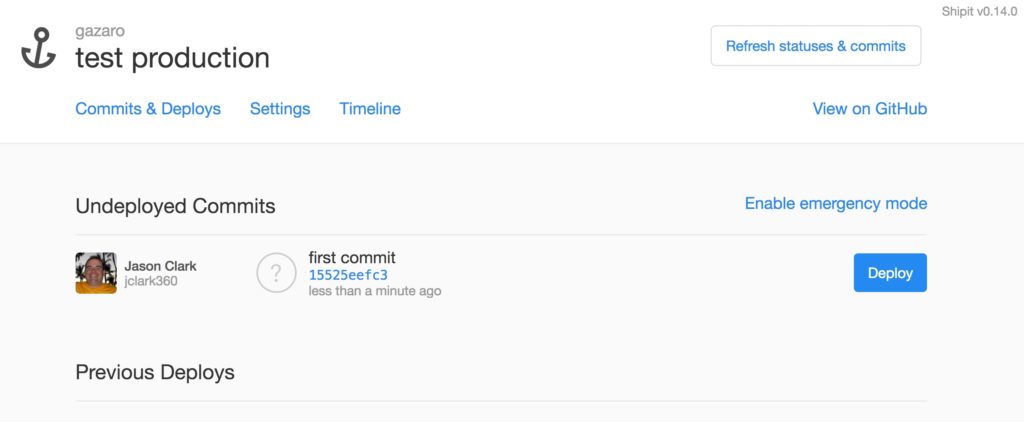Click the Jason Clark author name
Image resolution: width=1024 pixels, height=422 pixels.
(x=160, y=266)
